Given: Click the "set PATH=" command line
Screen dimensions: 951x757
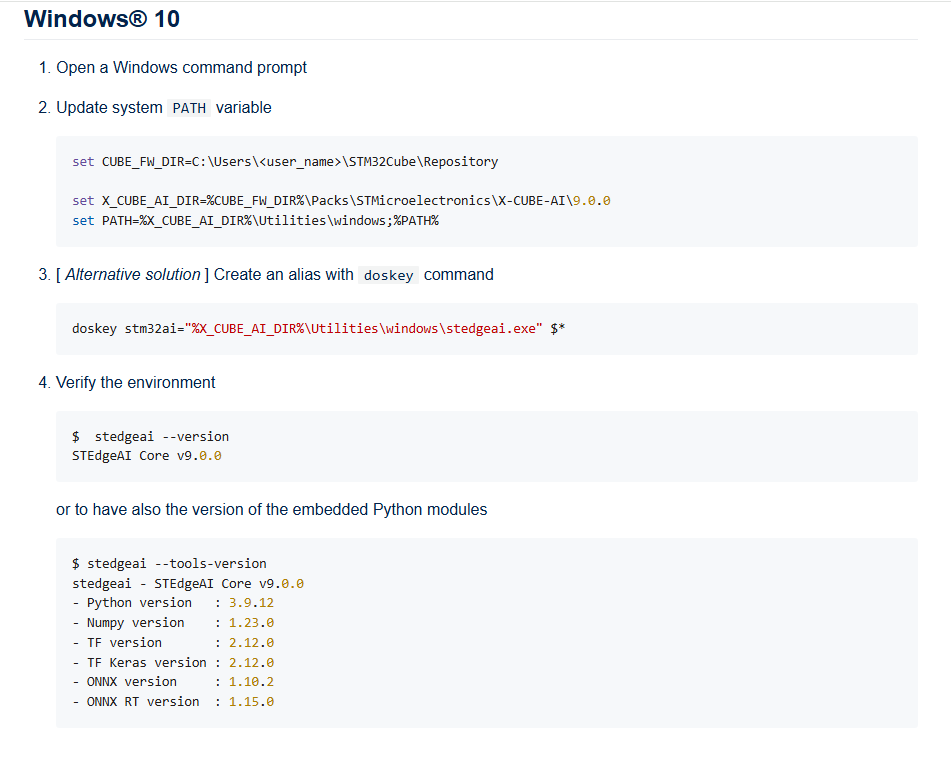Looking at the screenshot, I should pos(255,220).
